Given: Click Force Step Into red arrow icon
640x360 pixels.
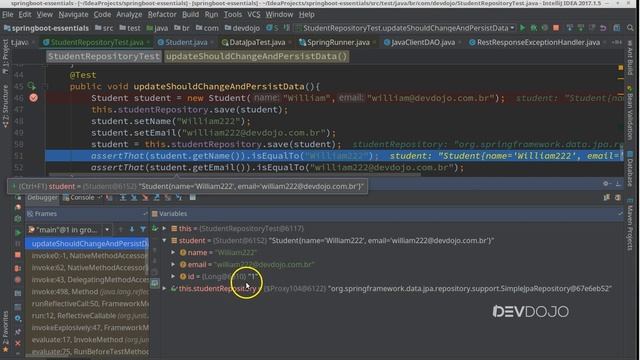Looking at the screenshot, I should [145, 198].
